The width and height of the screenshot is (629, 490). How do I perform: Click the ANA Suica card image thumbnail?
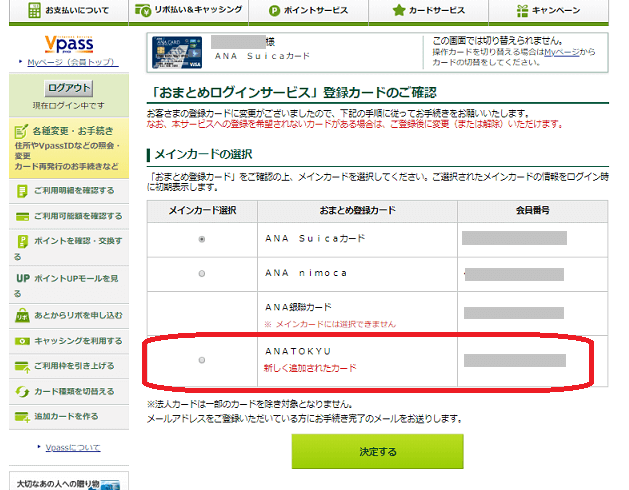pyautogui.click(x=177, y=53)
